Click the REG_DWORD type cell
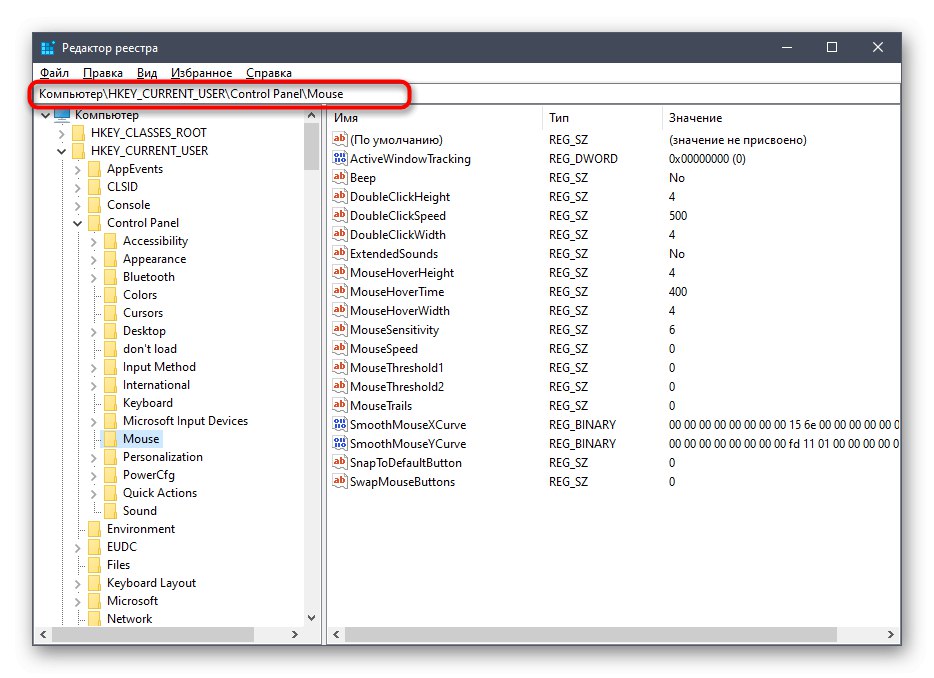Image resolution: width=934 pixels, height=678 pixels. click(x=583, y=158)
